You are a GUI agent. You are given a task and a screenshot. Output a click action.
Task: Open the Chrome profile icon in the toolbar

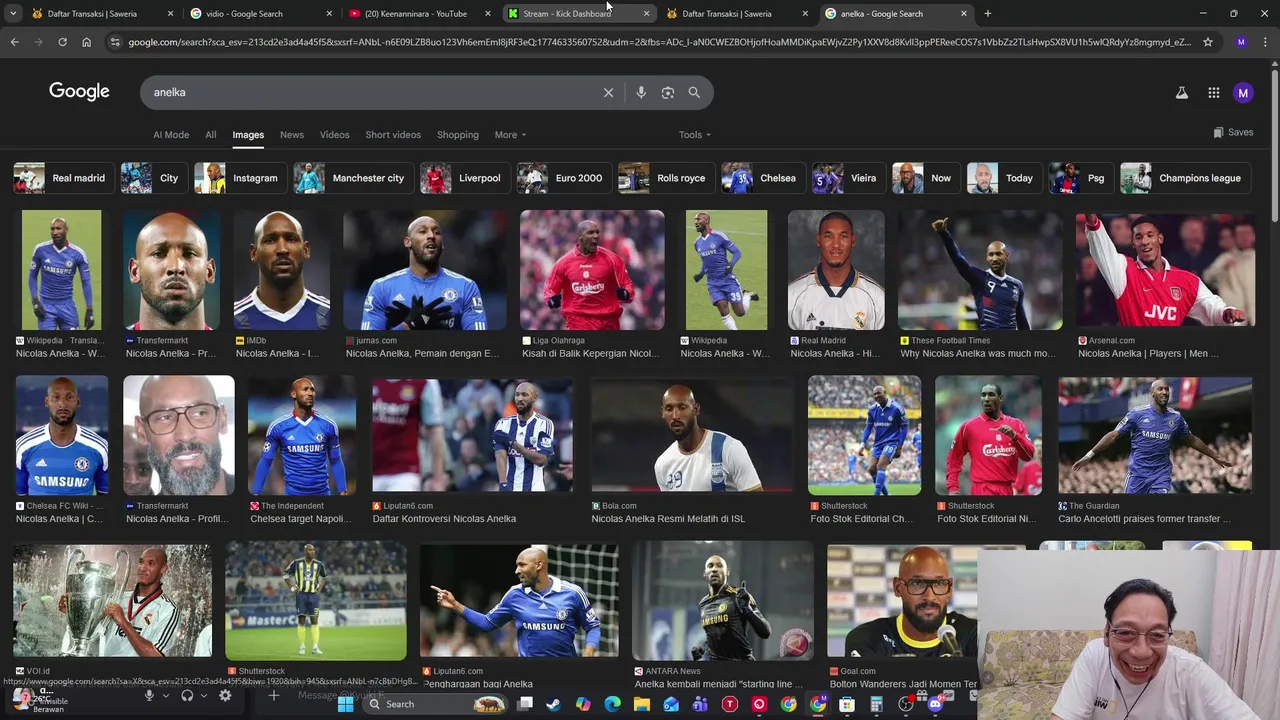[1241, 42]
